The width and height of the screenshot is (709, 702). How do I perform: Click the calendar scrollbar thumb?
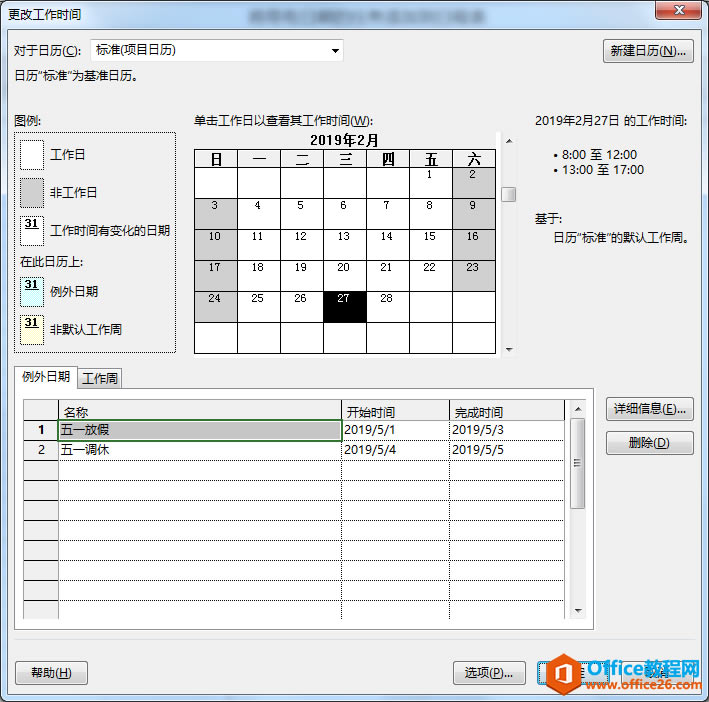click(509, 194)
